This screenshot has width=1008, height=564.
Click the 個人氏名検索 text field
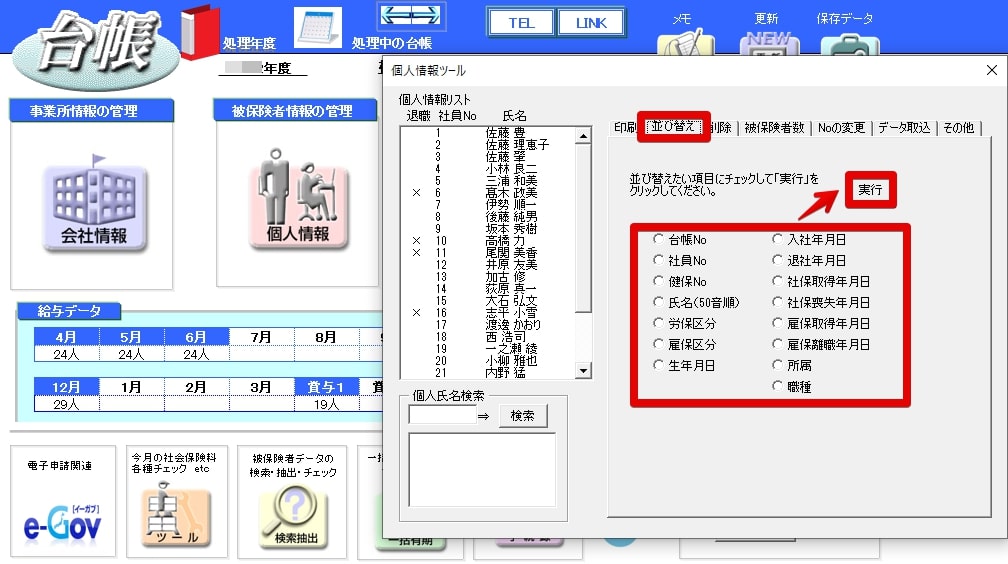click(x=442, y=415)
